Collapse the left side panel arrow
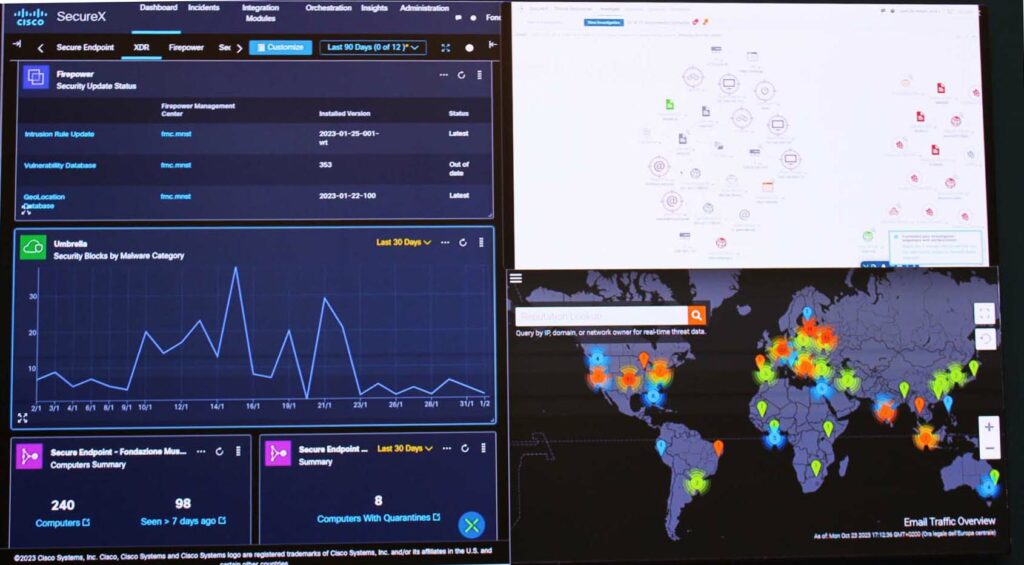The width and height of the screenshot is (1024, 565). 17,45
